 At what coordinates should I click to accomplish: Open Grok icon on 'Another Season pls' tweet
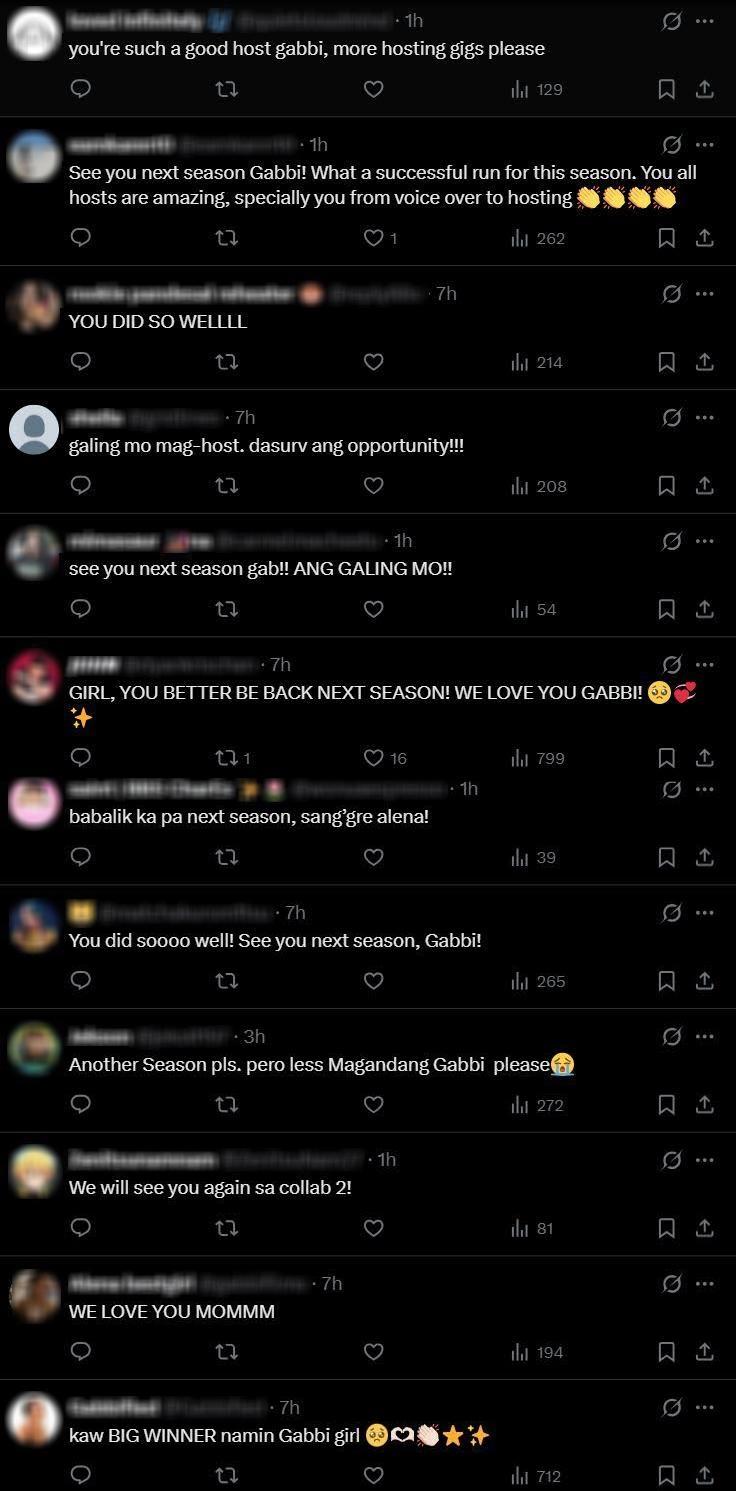[x=672, y=1036]
